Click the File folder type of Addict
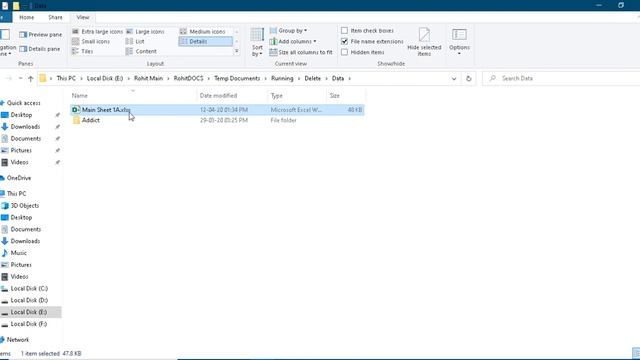The width and height of the screenshot is (640, 360). [x=283, y=120]
